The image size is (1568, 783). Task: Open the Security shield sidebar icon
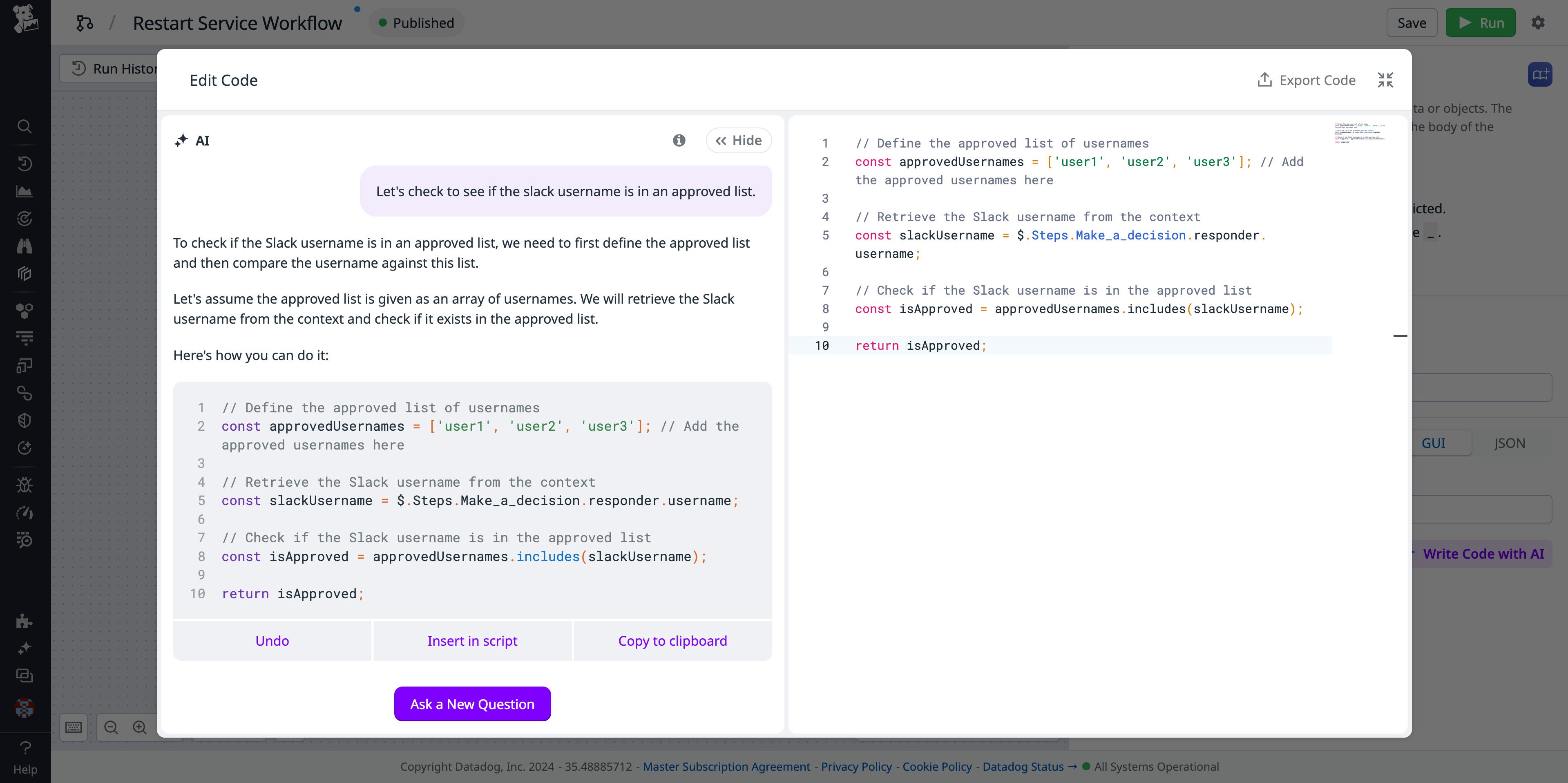[25, 420]
